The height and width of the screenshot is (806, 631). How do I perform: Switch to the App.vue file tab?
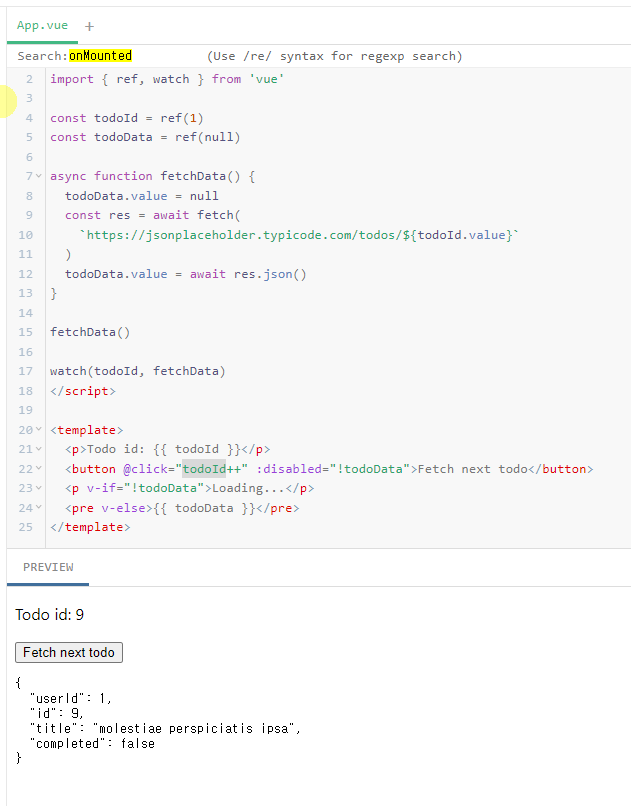42,26
